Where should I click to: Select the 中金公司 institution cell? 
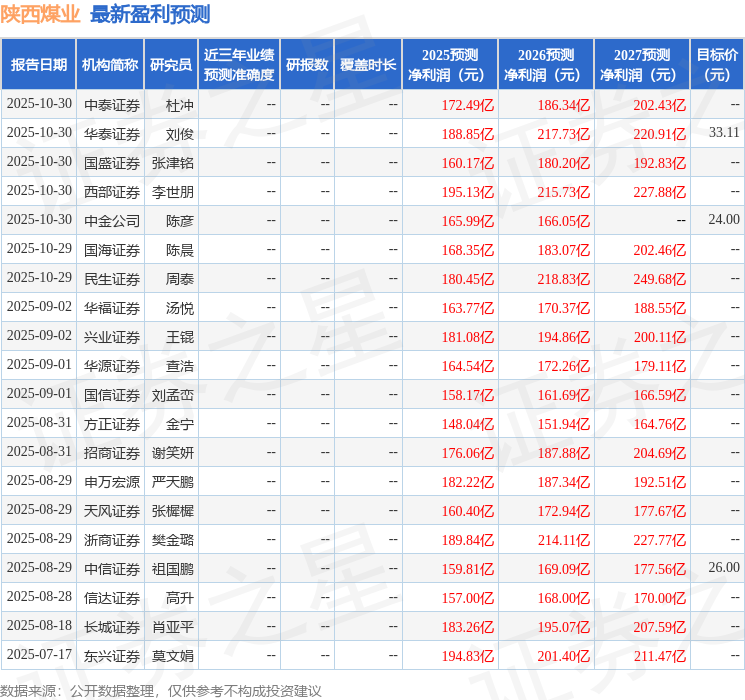[112, 221]
